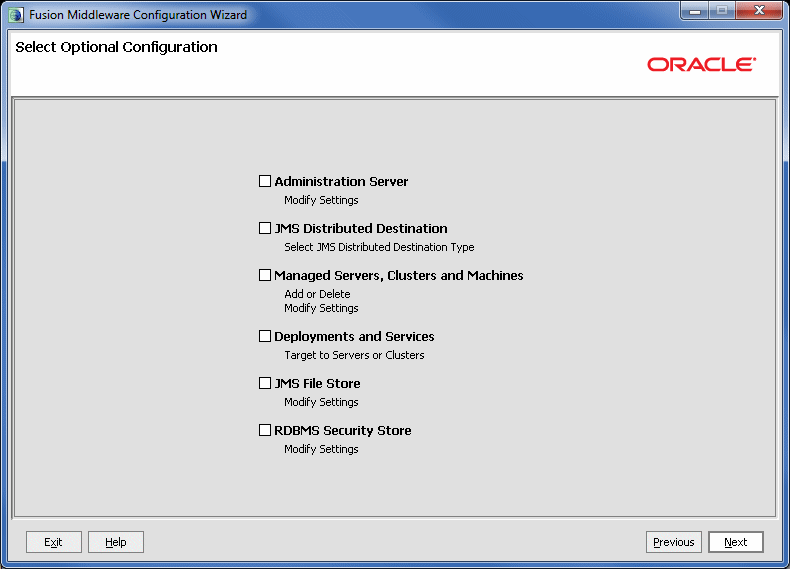Viewport: 790px width, 569px height.
Task: Open Help for this wizard
Action: [x=116, y=542]
